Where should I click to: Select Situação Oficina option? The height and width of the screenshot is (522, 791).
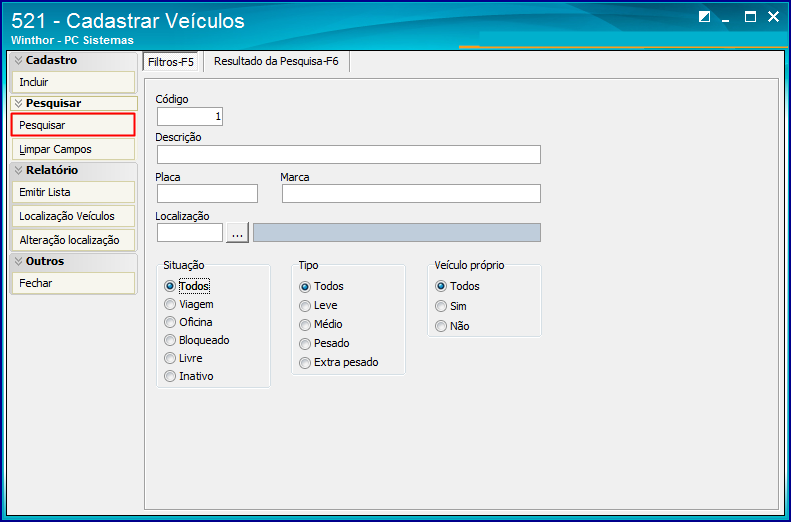click(188, 322)
